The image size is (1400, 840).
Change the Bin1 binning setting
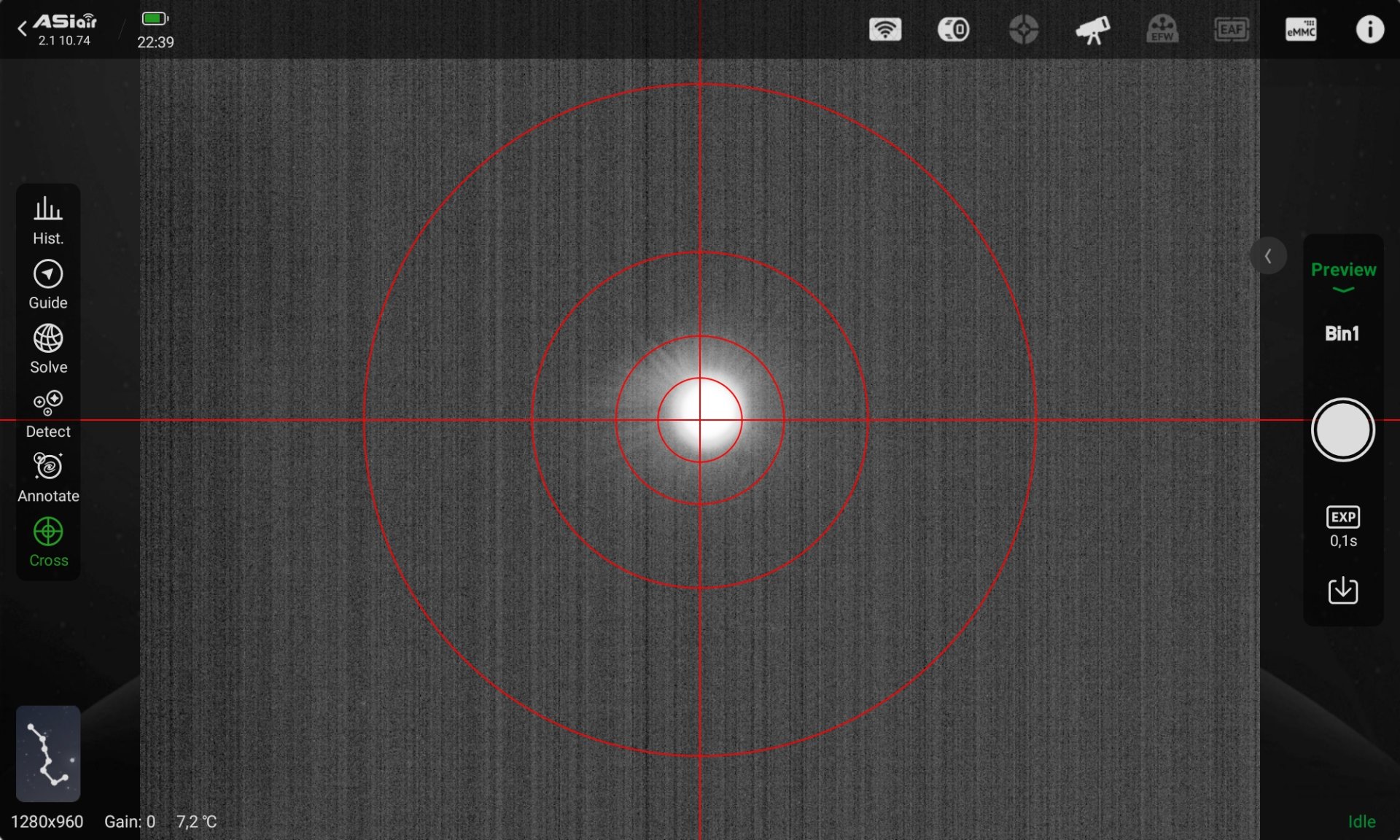tap(1342, 334)
